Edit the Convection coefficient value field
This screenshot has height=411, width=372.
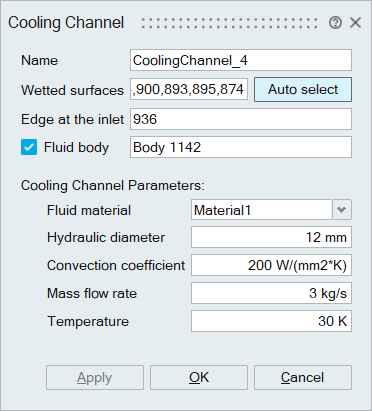pos(271,265)
